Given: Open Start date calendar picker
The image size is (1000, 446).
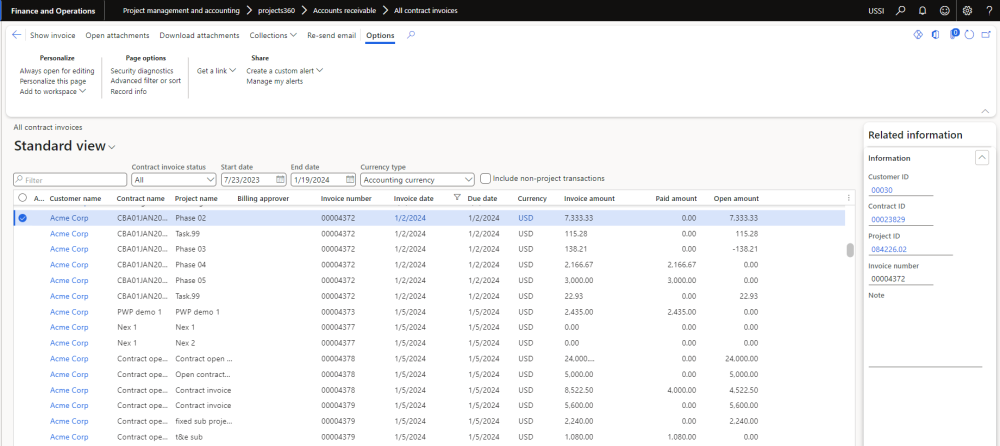Looking at the screenshot, I should point(279,180).
